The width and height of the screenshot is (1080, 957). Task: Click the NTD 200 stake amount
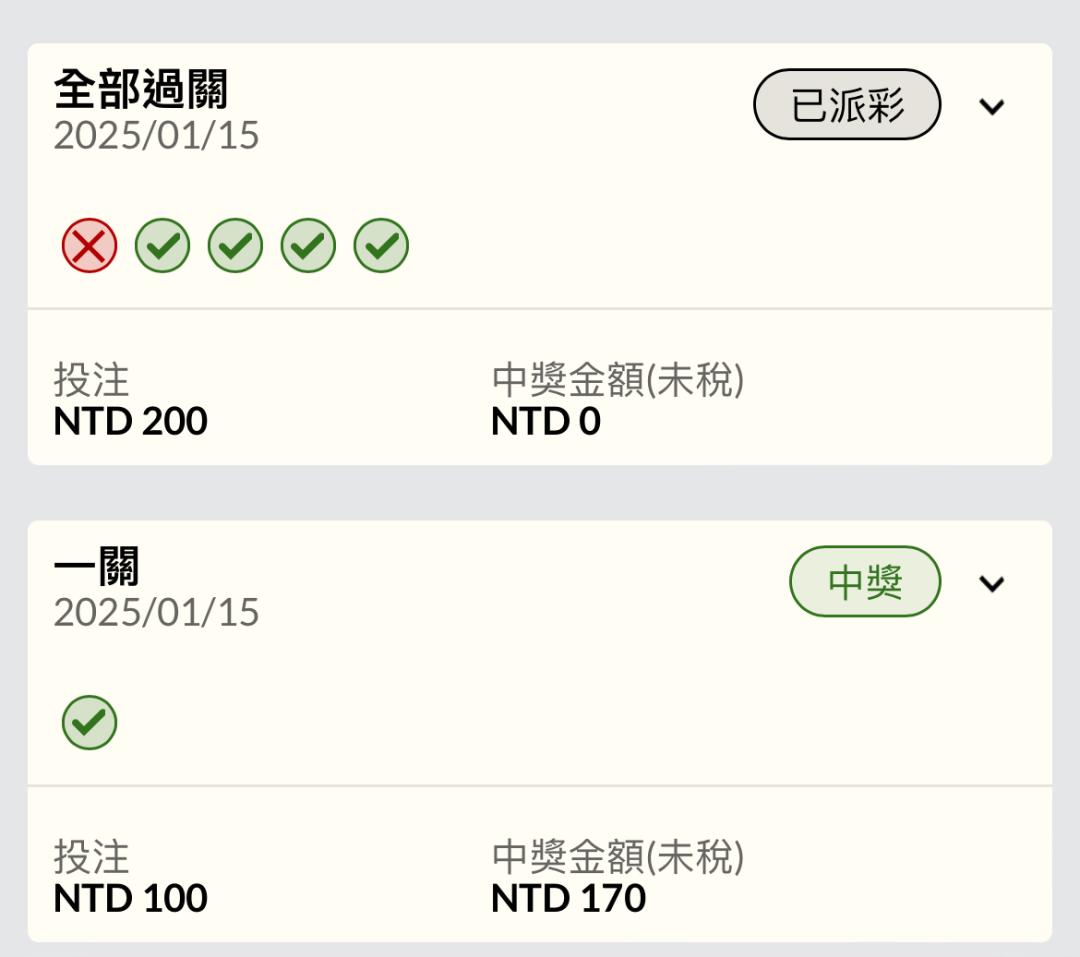tap(130, 421)
